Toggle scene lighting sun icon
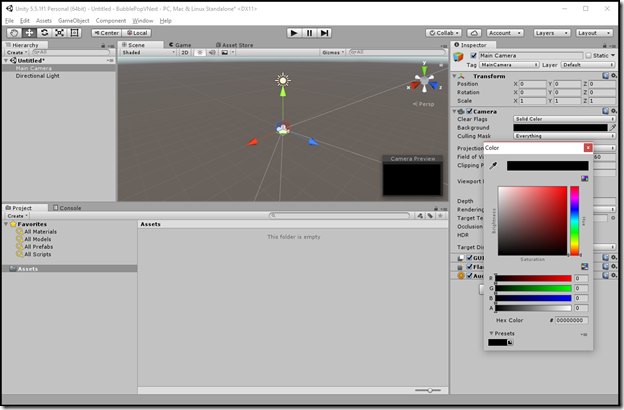This screenshot has height=410, width=624. pos(200,53)
